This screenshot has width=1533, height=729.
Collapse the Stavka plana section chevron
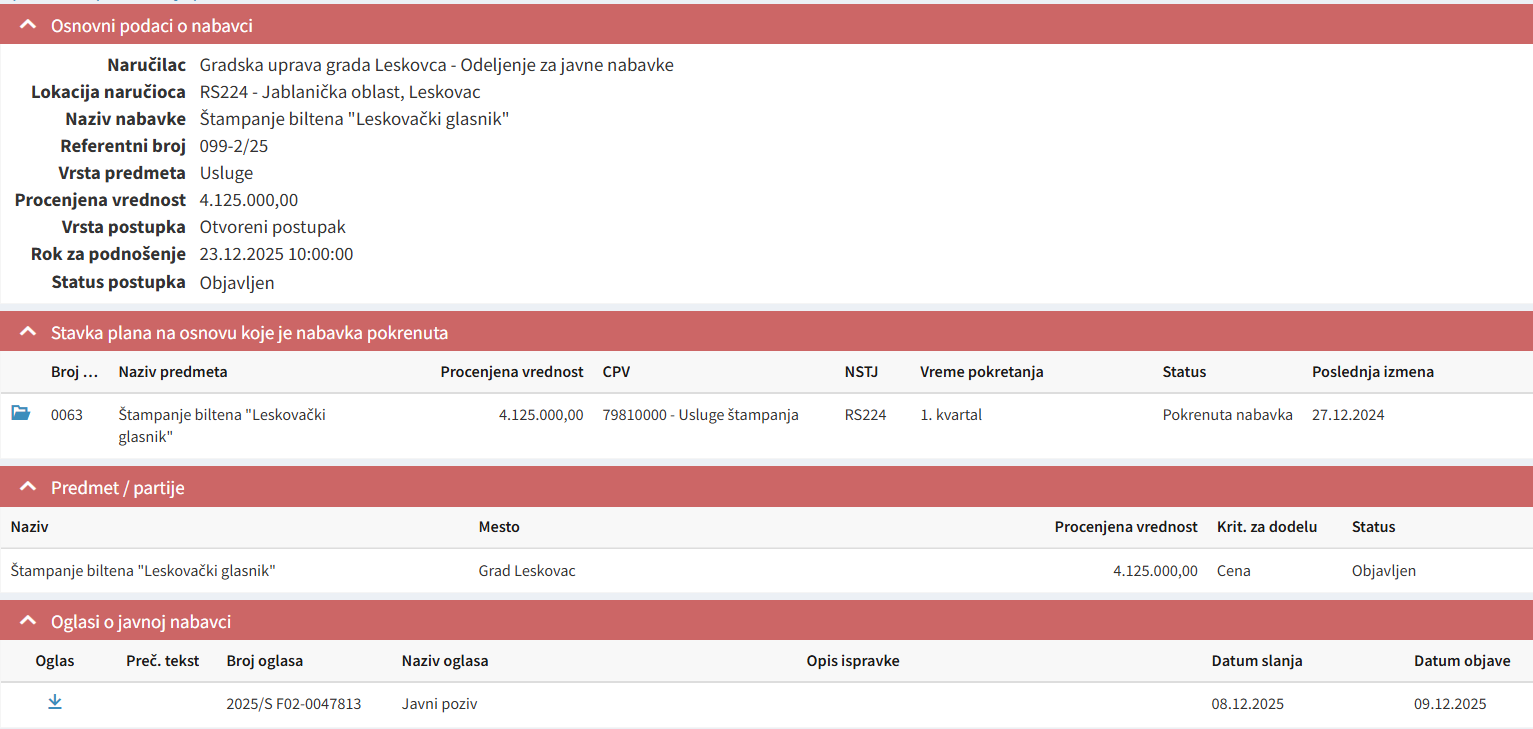click(x=28, y=332)
